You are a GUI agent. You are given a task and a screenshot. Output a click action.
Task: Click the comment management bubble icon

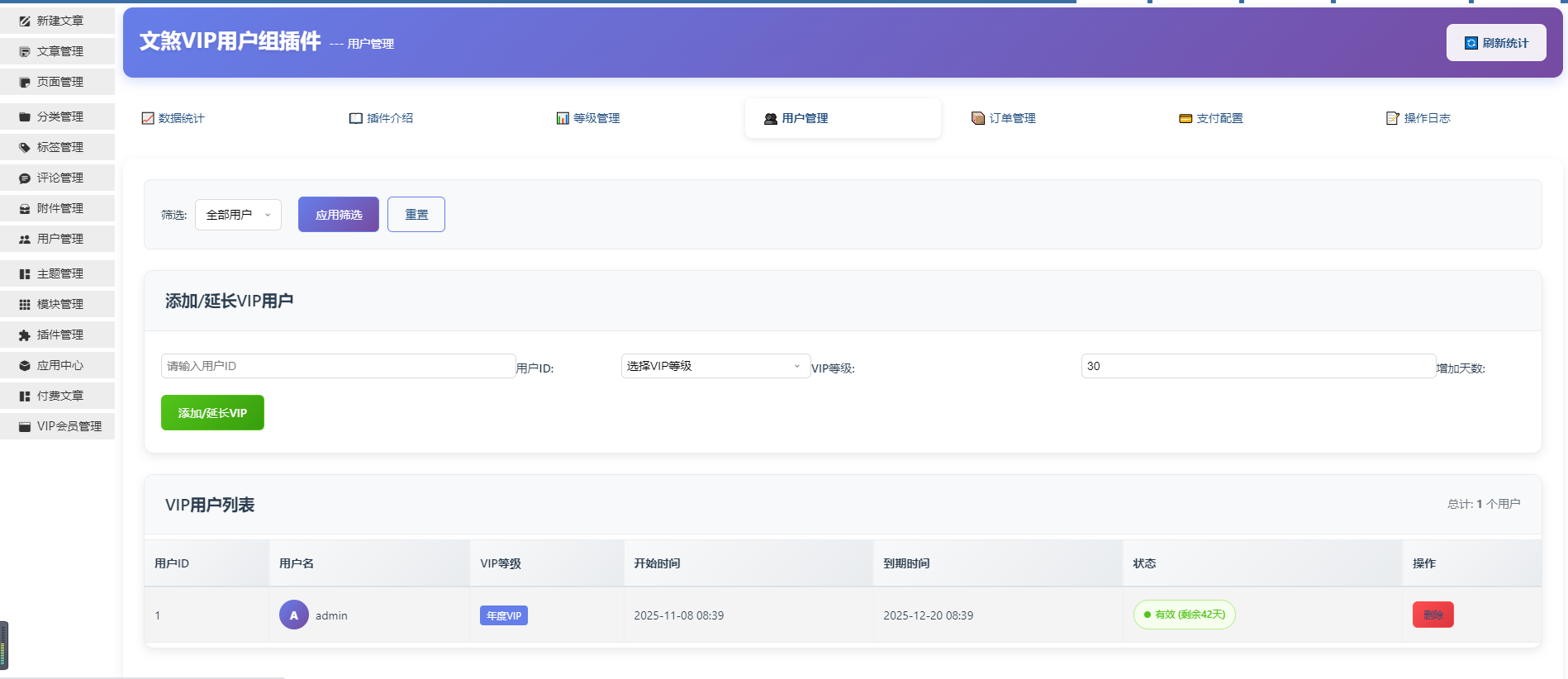click(25, 178)
